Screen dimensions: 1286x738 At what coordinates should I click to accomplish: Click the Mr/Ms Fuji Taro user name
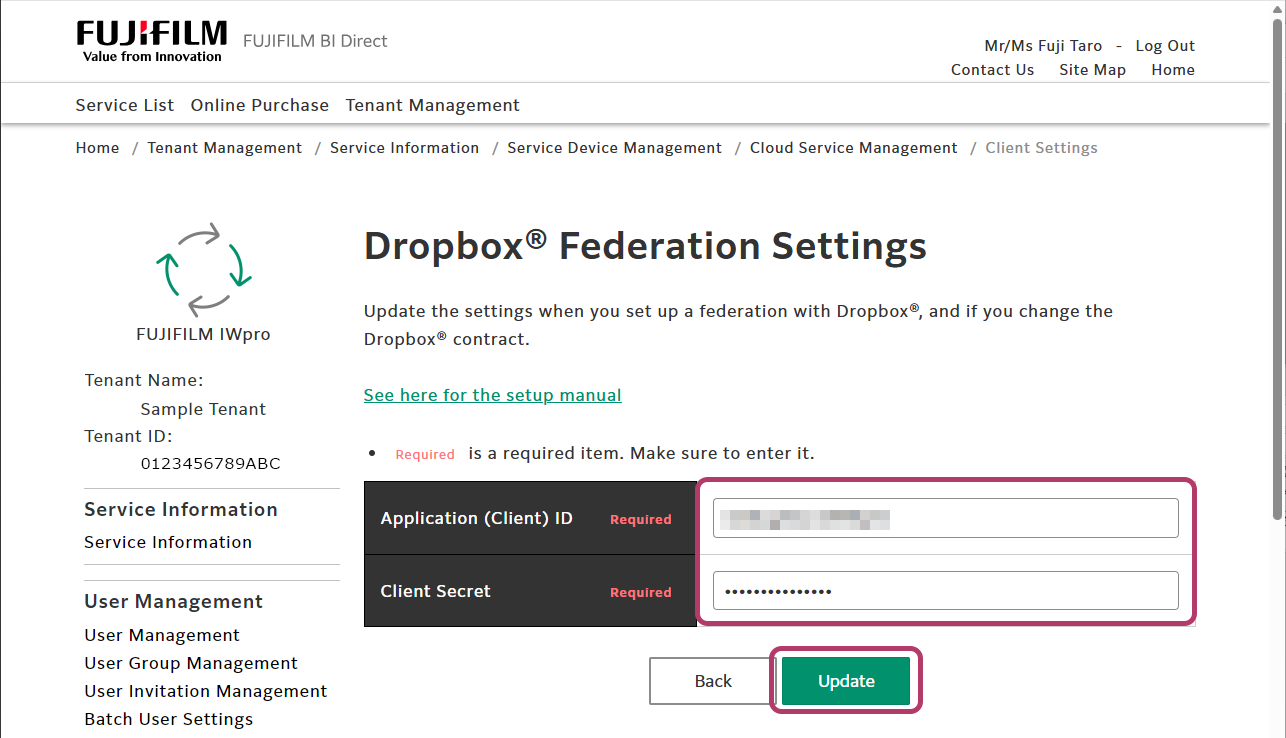1043,46
